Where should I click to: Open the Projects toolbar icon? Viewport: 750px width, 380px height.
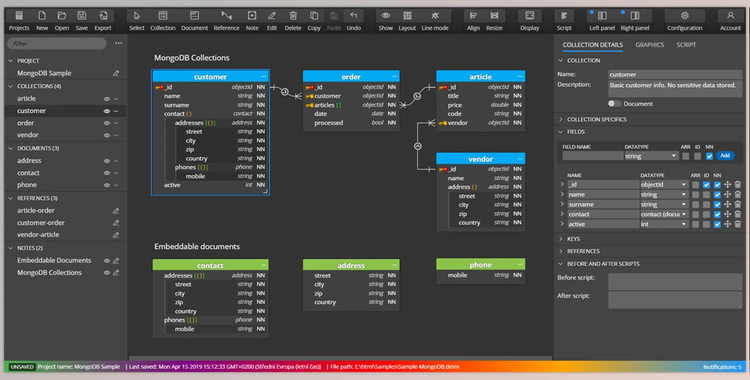pos(19,21)
